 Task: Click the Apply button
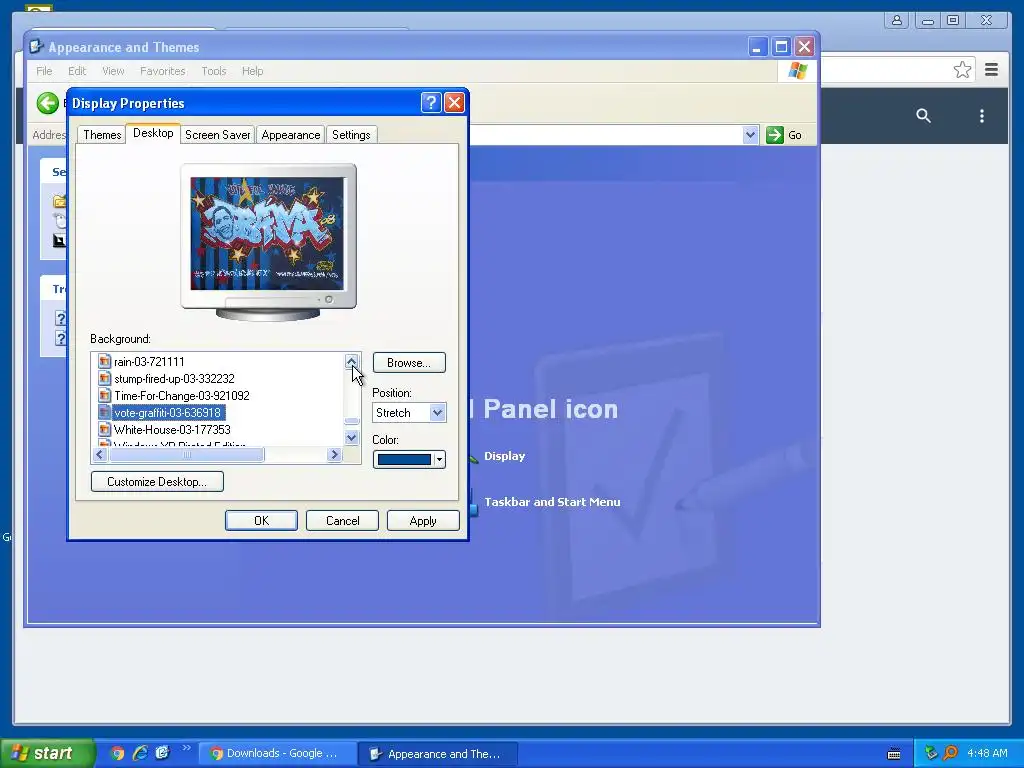423,520
